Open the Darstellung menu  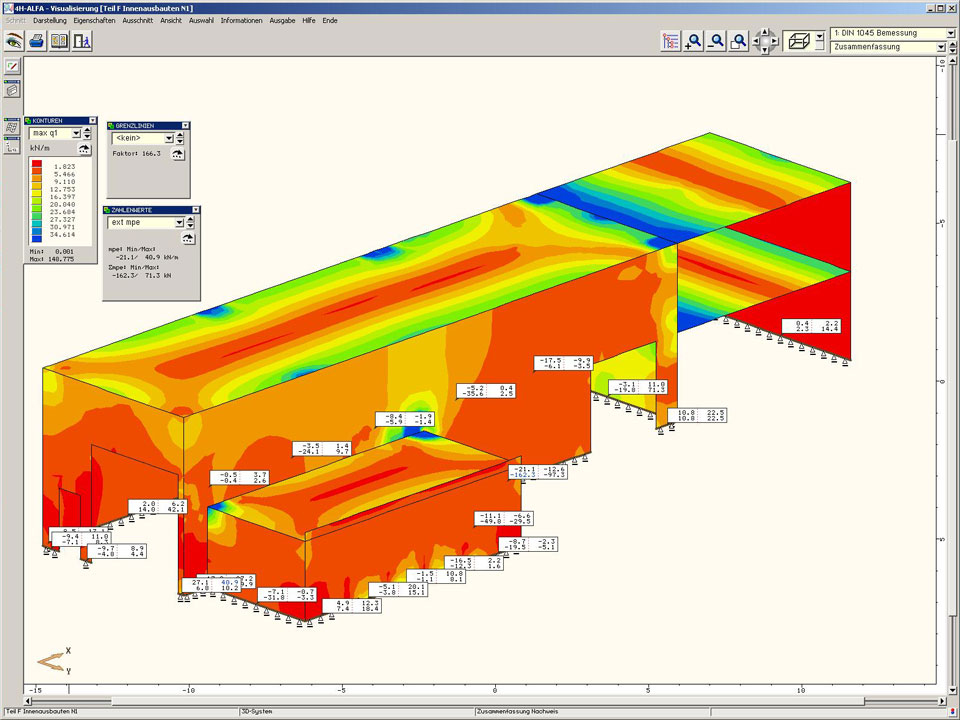pyautogui.click(x=50, y=20)
